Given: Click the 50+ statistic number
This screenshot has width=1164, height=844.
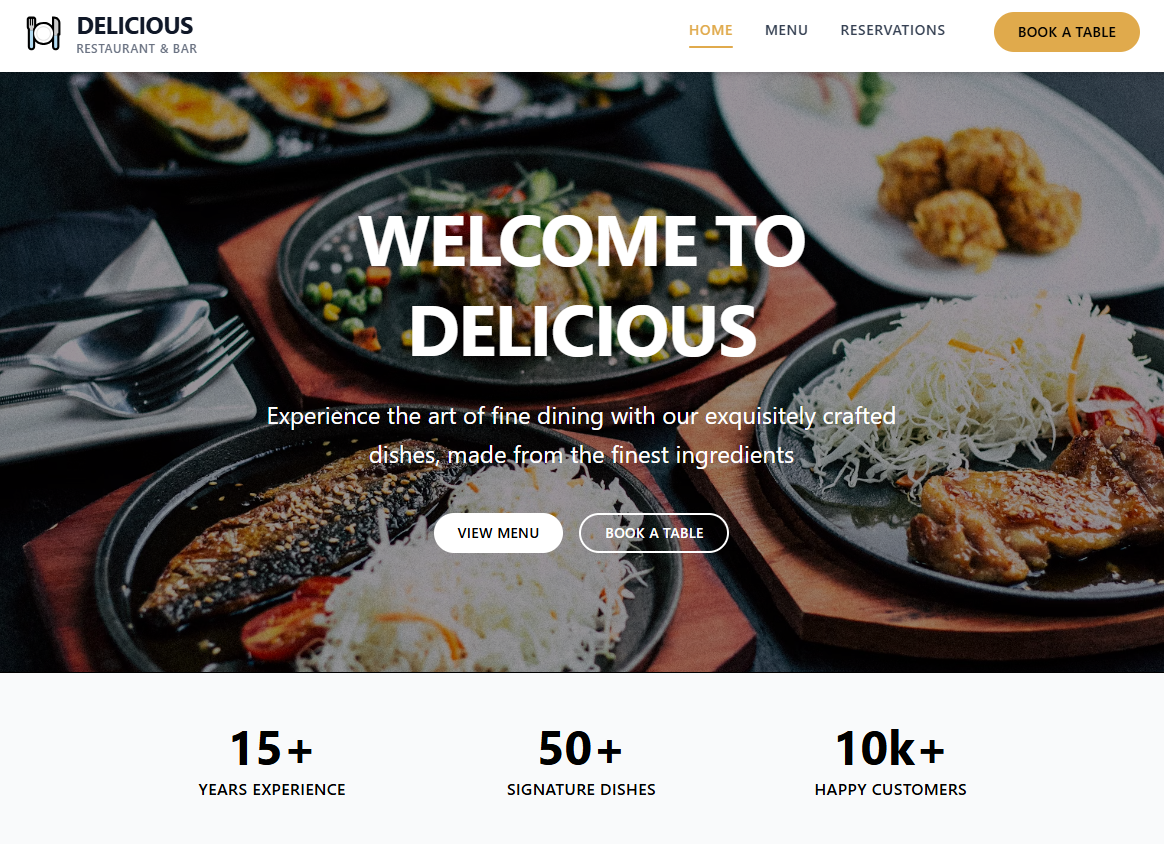Looking at the screenshot, I should click(x=581, y=748).
